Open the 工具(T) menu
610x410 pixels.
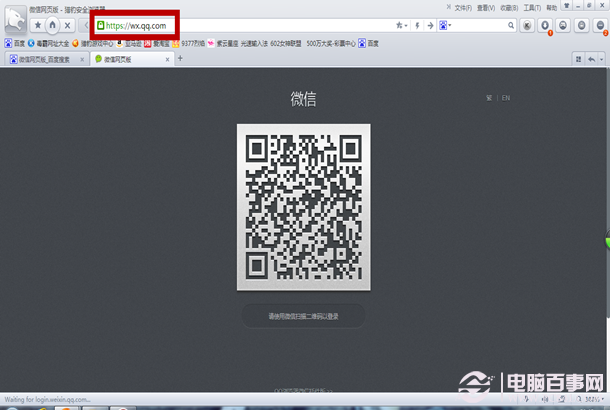tap(532, 8)
